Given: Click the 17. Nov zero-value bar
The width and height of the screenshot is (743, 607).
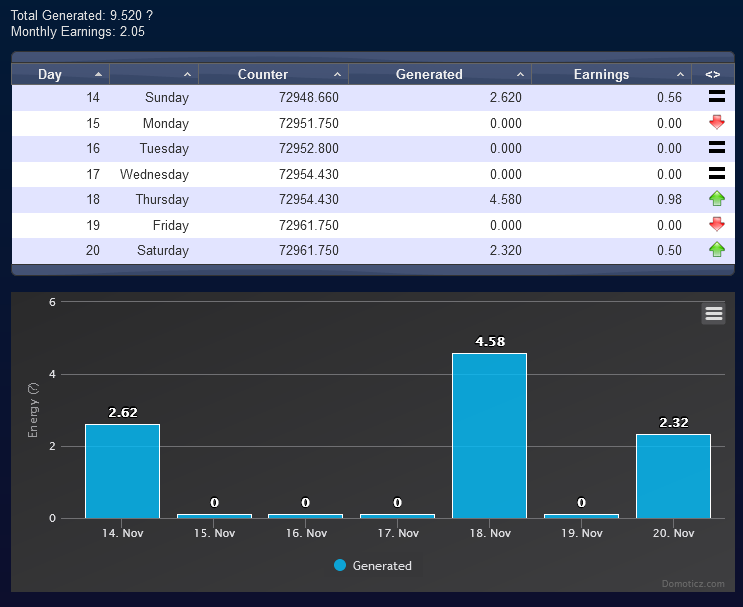Looking at the screenshot, I should pos(398,516).
